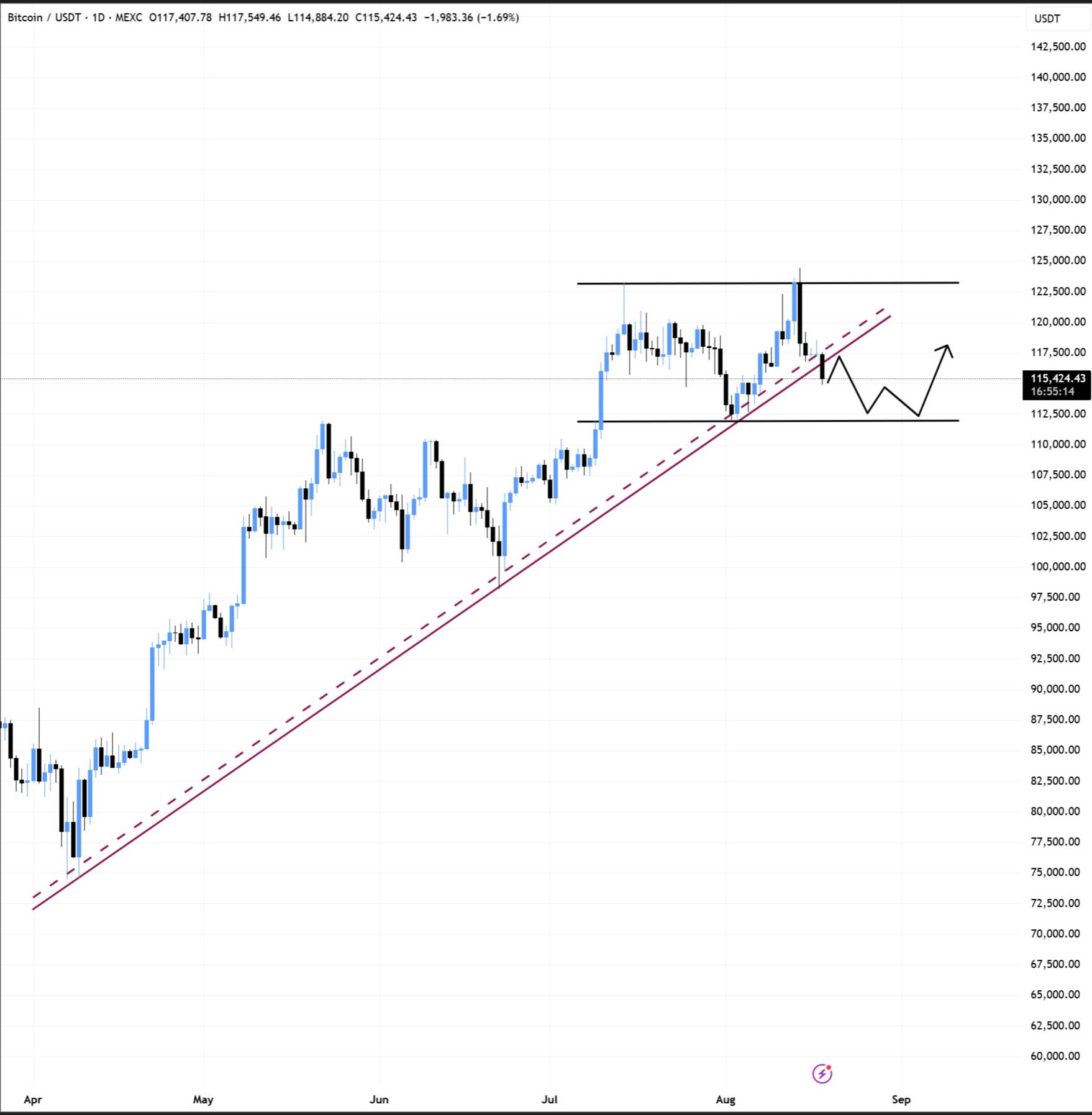Click the current price label 115,424.43
1092x1115 pixels.
1058,378
